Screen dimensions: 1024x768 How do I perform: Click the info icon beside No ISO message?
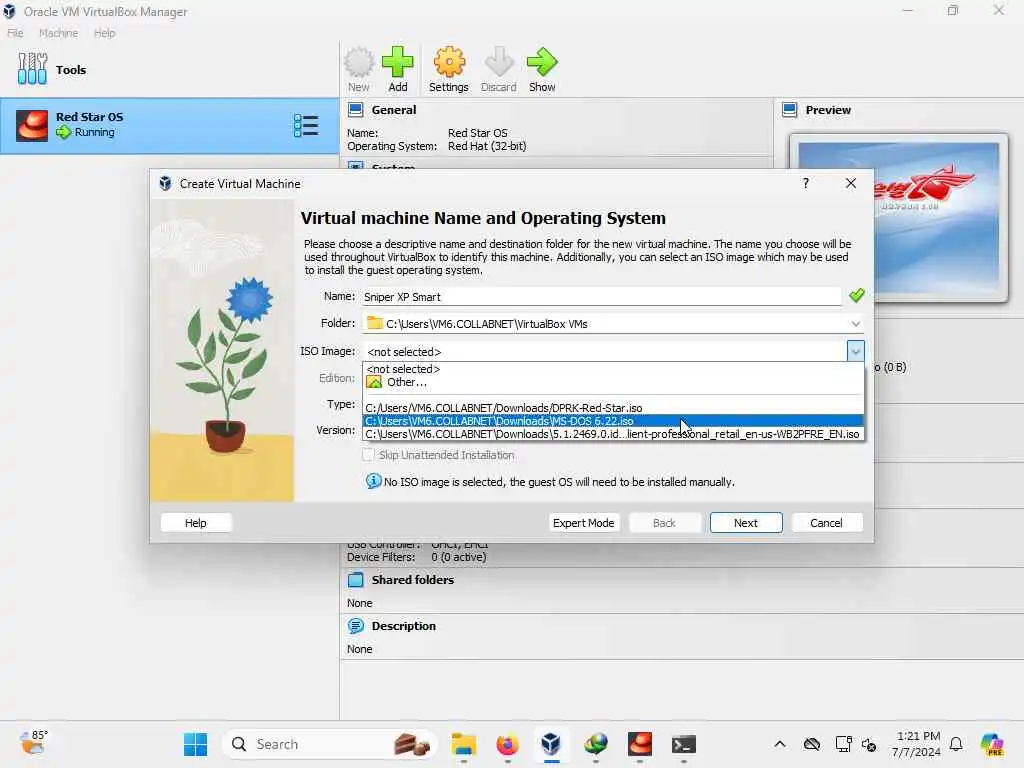click(374, 481)
